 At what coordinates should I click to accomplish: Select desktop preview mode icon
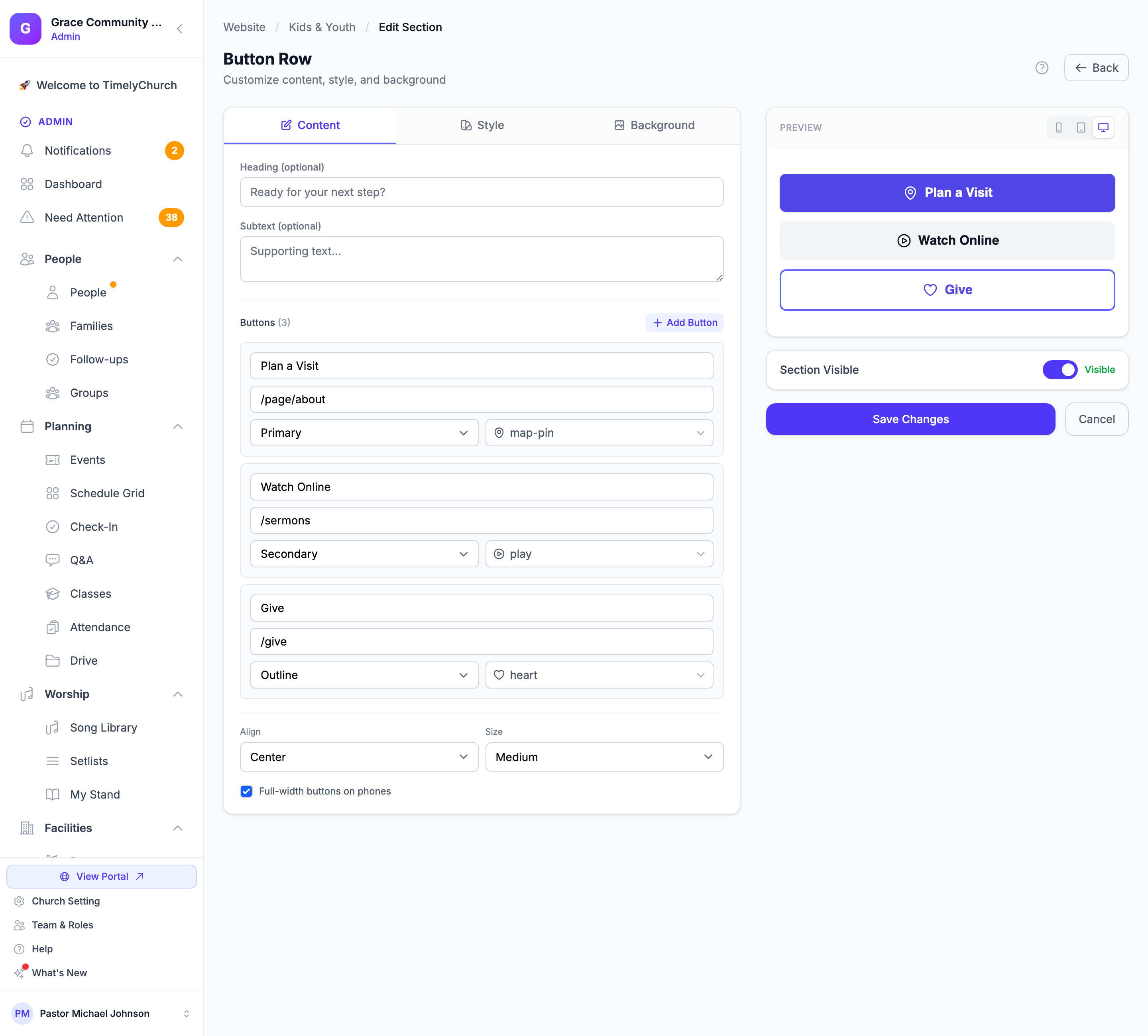click(1103, 128)
